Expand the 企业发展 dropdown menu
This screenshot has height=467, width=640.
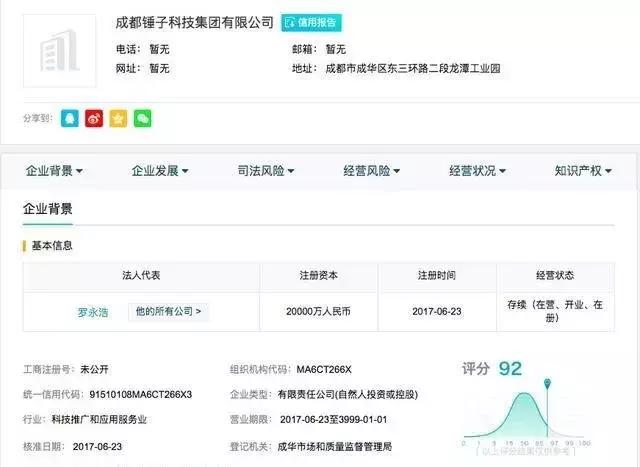tap(160, 171)
